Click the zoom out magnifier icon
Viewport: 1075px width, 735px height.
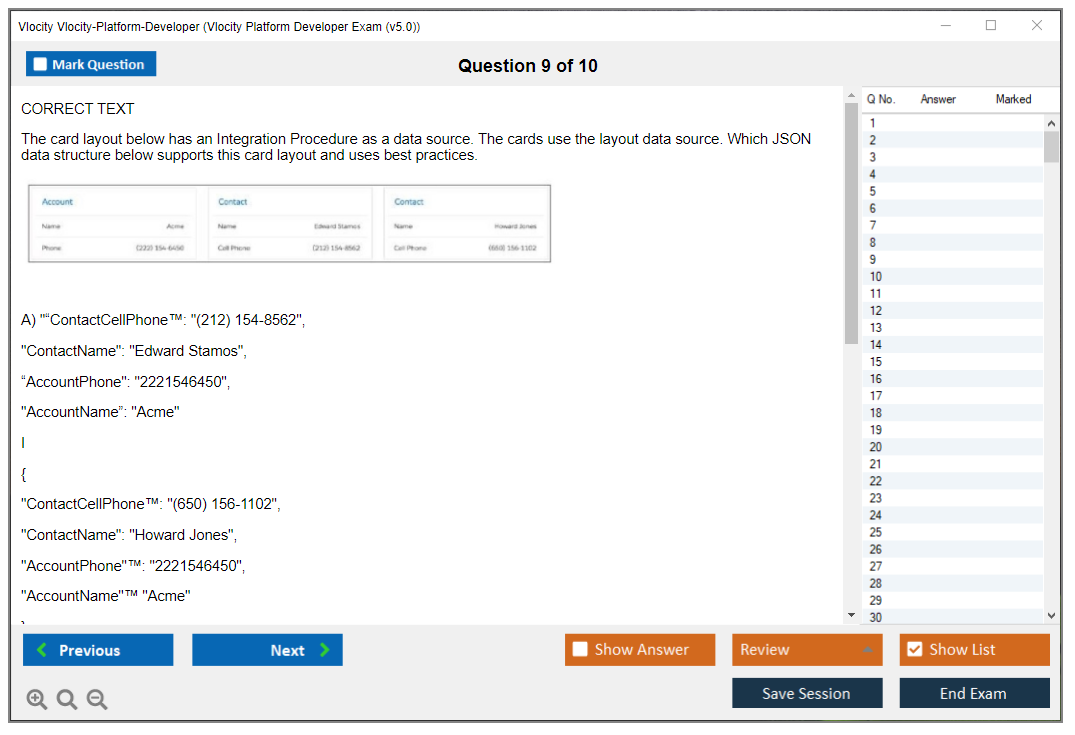[97, 700]
